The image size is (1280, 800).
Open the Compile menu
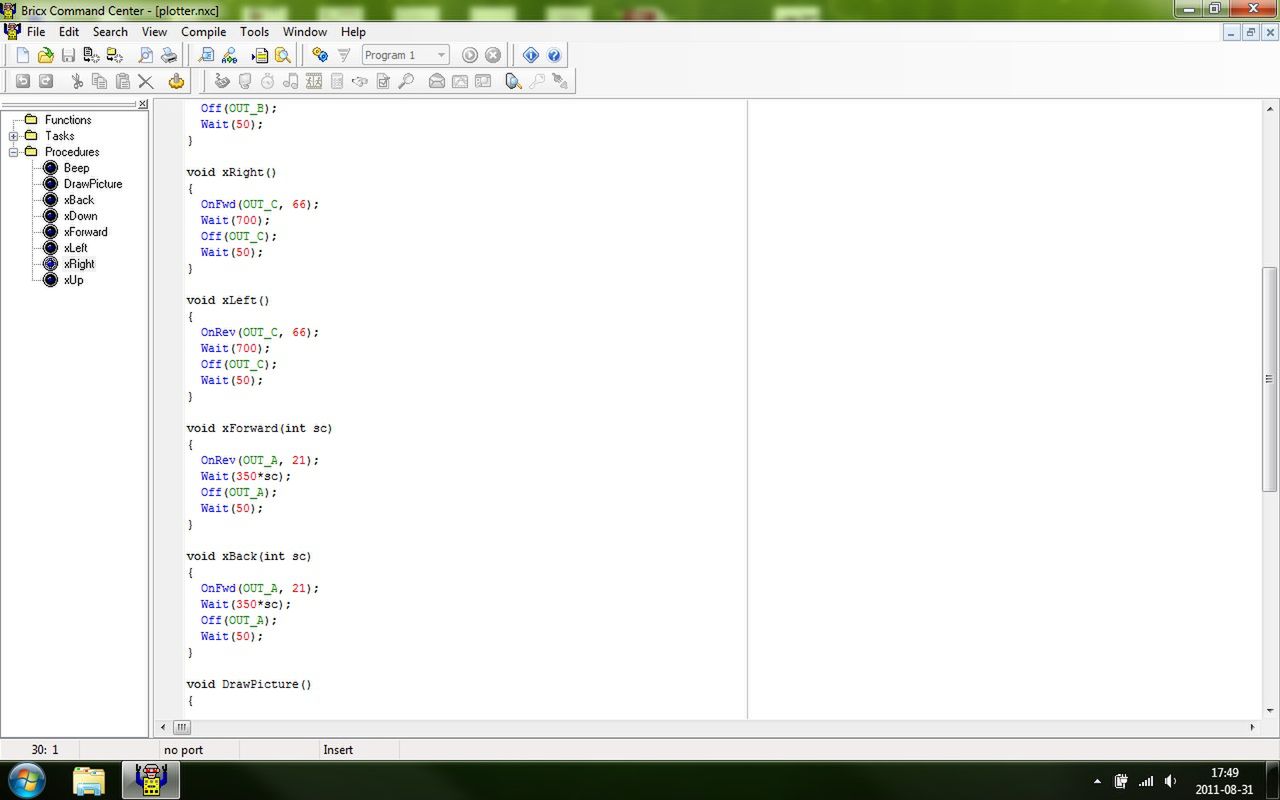[x=203, y=31]
